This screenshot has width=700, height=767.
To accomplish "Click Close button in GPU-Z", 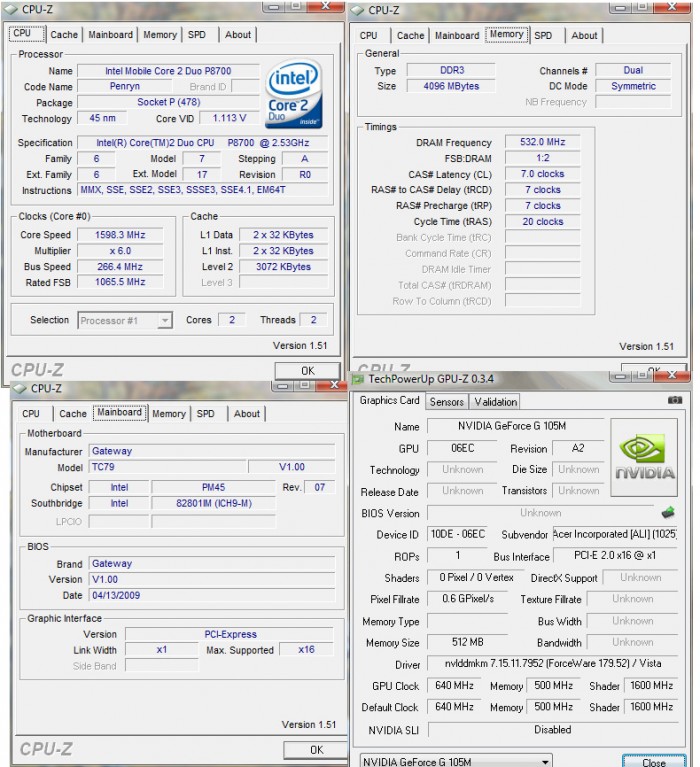I will point(654,762).
